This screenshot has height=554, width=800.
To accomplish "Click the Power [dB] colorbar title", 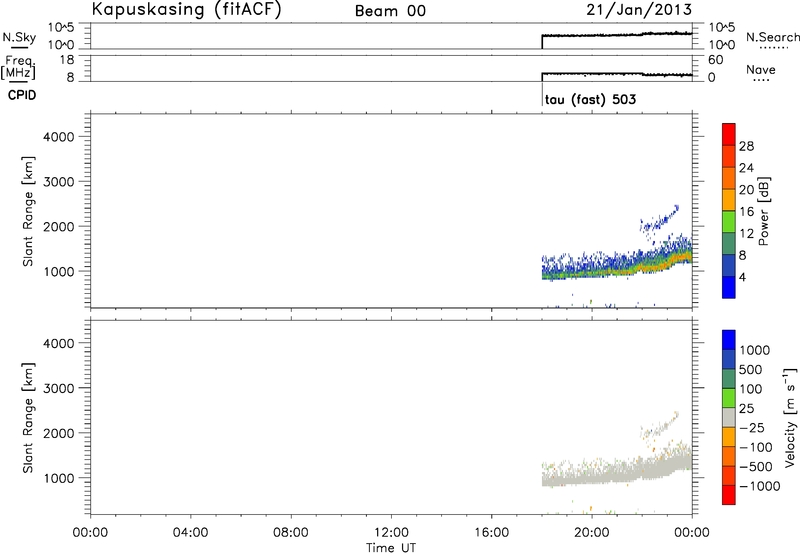I will click(x=763, y=211).
